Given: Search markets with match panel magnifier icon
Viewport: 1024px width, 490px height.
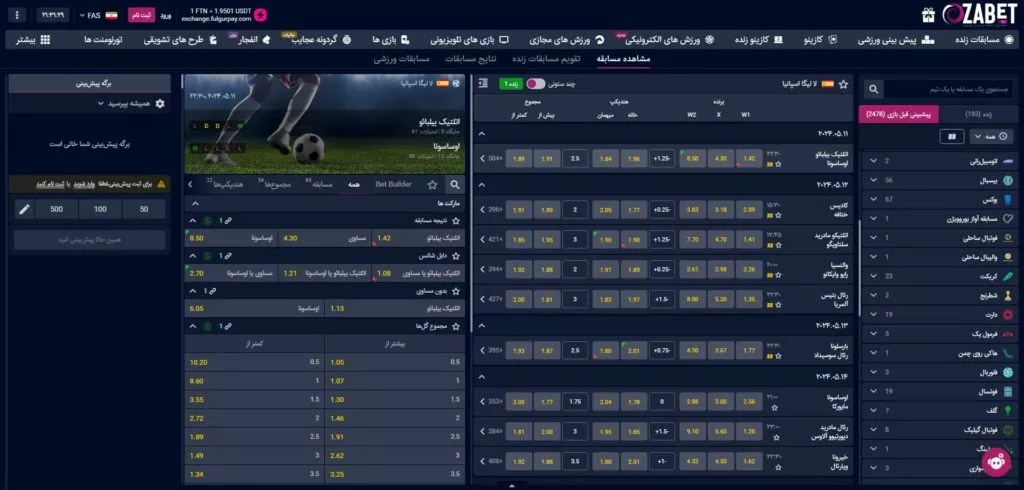Looking at the screenshot, I should (x=455, y=185).
